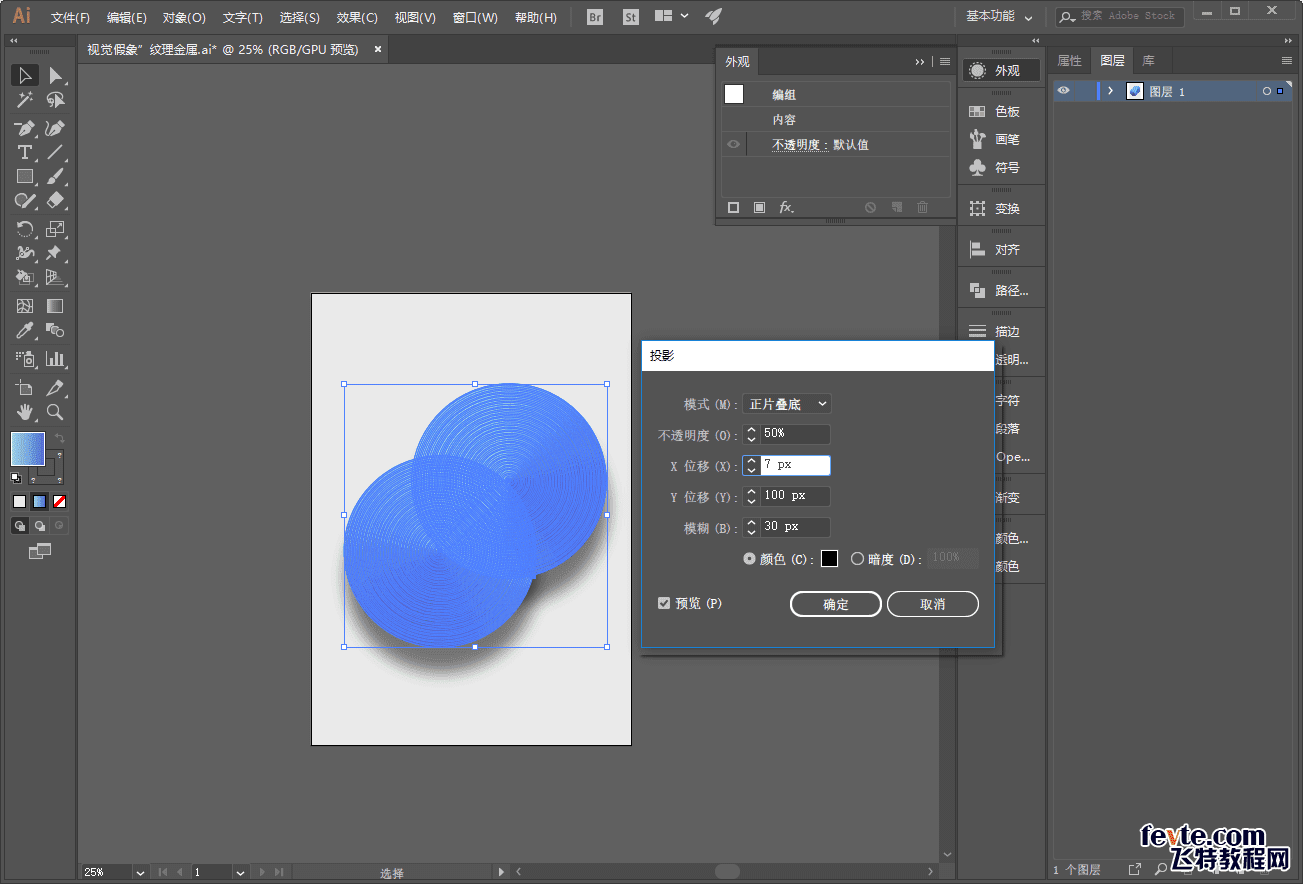Activate the Zoom tool
This screenshot has width=1303, height=884.
[55, 412]
